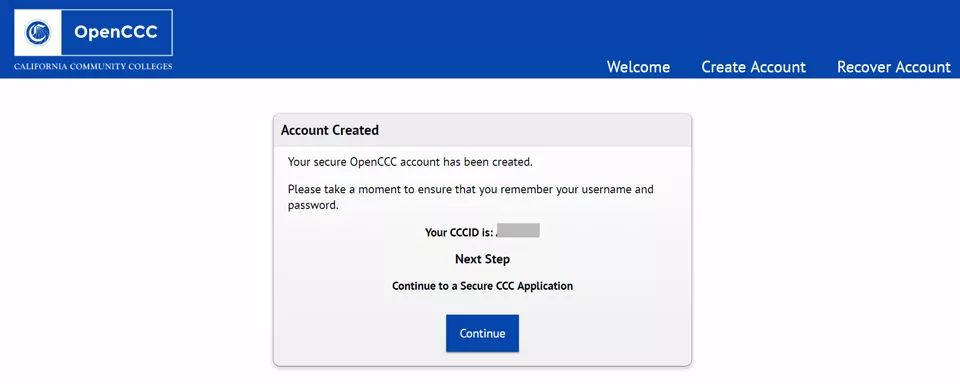Click the word password ending the reminder

[x=313, y=206]
